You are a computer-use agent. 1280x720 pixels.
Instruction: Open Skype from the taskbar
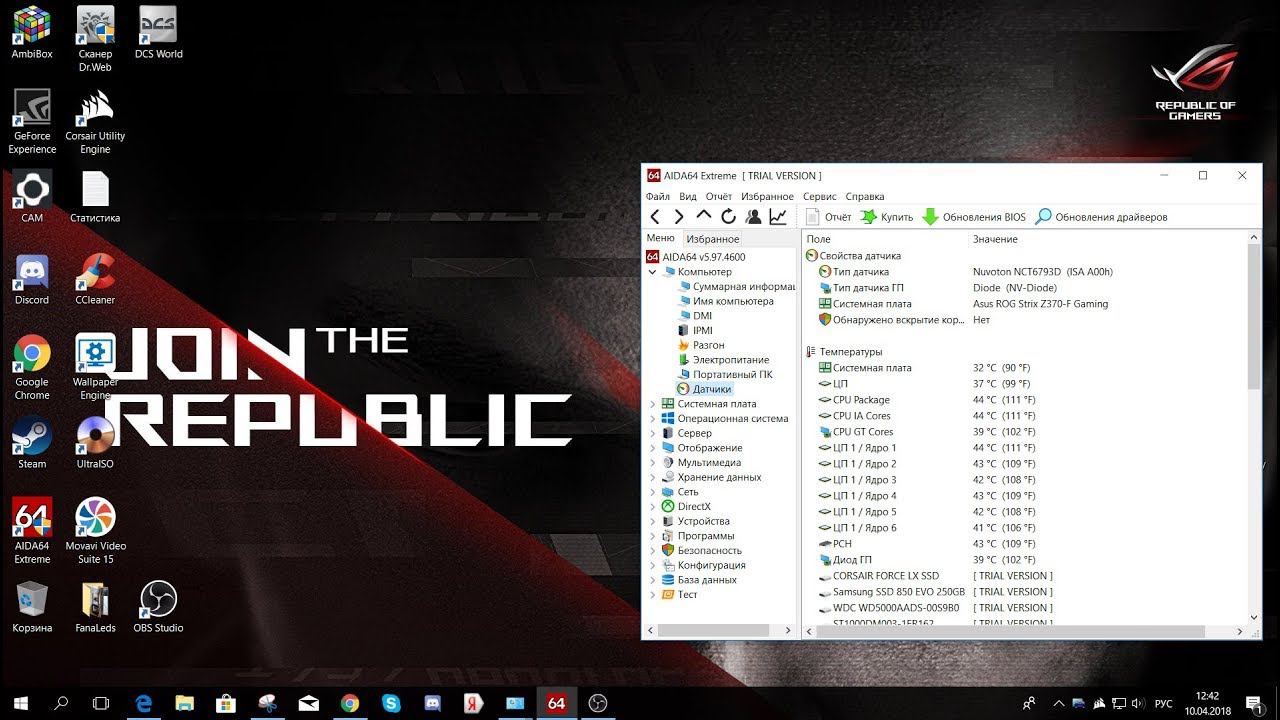[391, 703]
